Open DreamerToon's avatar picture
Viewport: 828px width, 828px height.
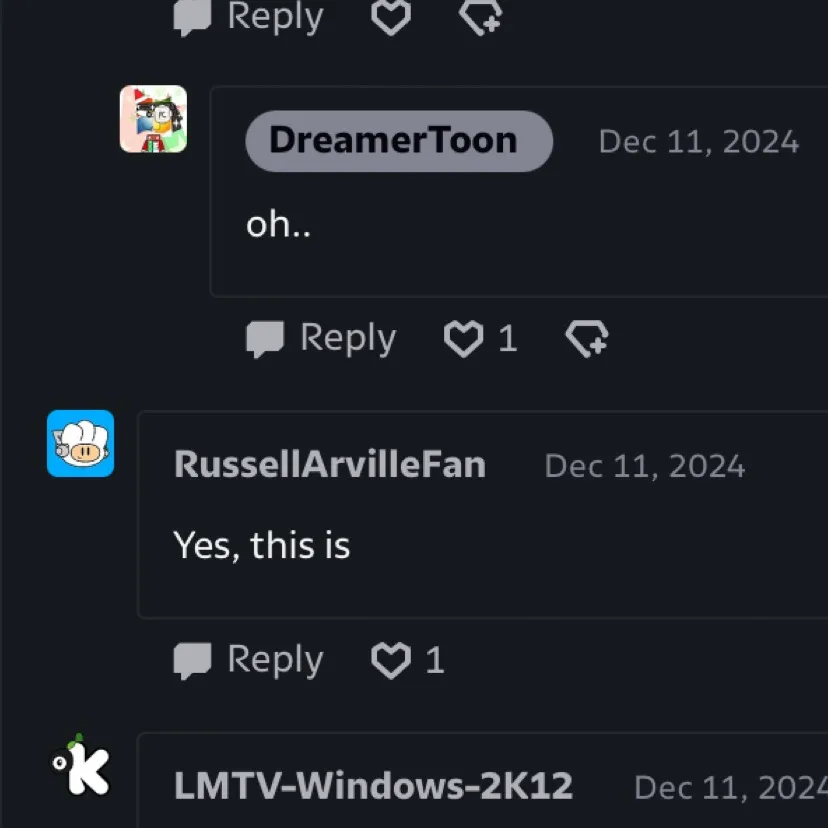pyautogui.click(x=153, y=119)
